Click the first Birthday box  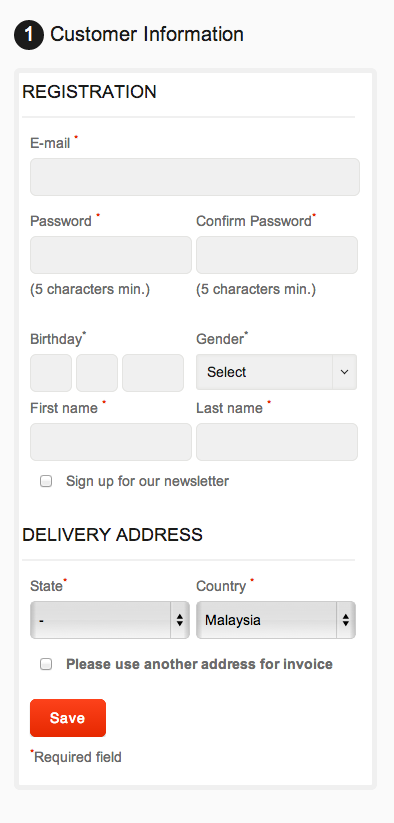(x=51, y=373)
